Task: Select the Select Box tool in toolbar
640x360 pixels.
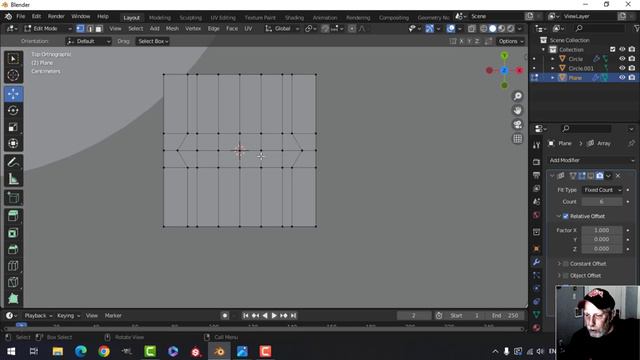Action: click(13, 59)
